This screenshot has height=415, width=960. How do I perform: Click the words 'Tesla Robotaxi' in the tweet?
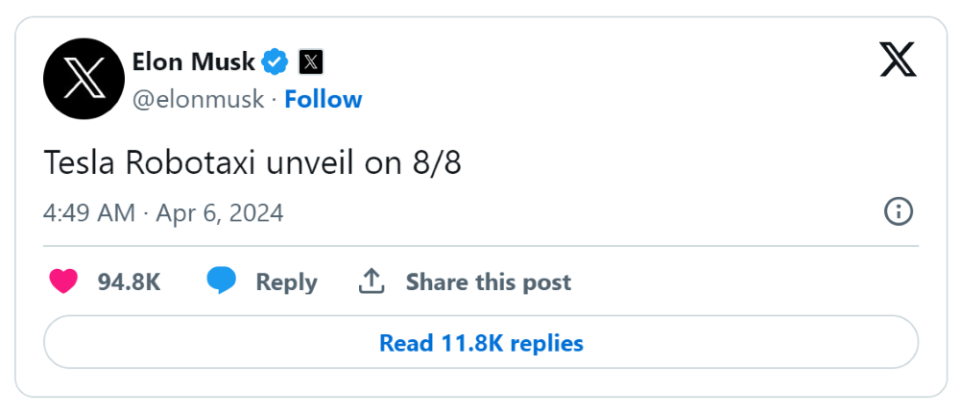pyautogui.click(x=130, y=163)
